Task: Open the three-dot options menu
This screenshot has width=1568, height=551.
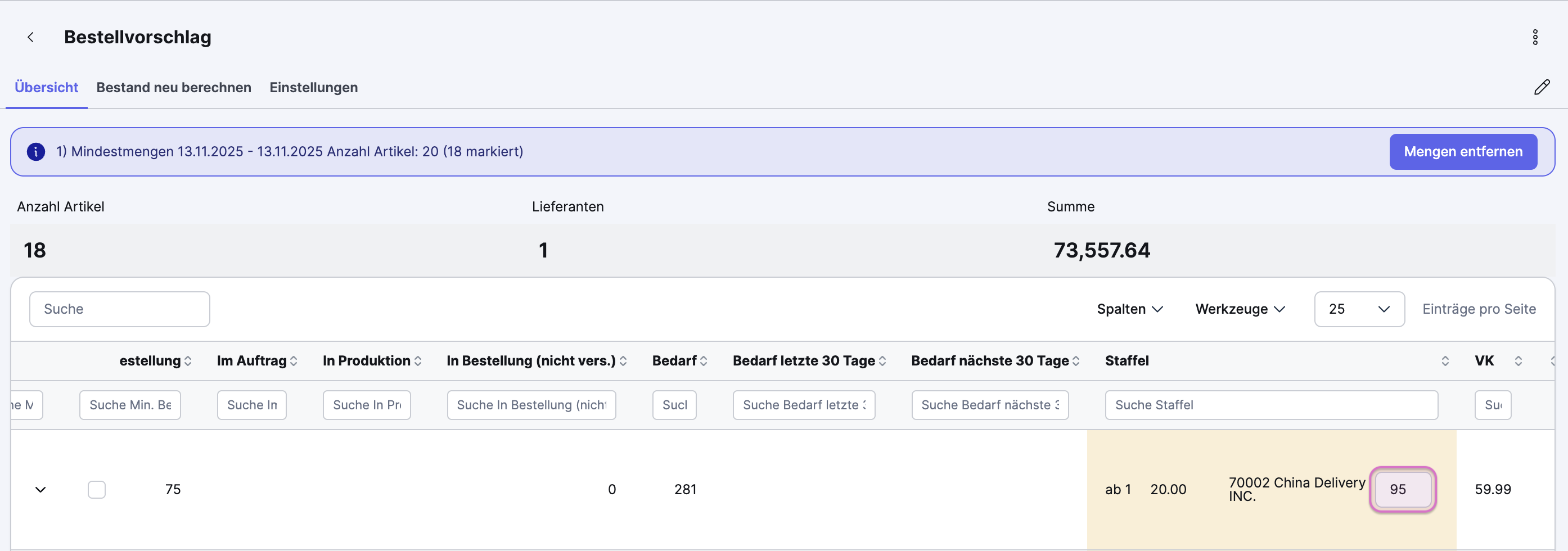Action: [x=1534, y=37]
